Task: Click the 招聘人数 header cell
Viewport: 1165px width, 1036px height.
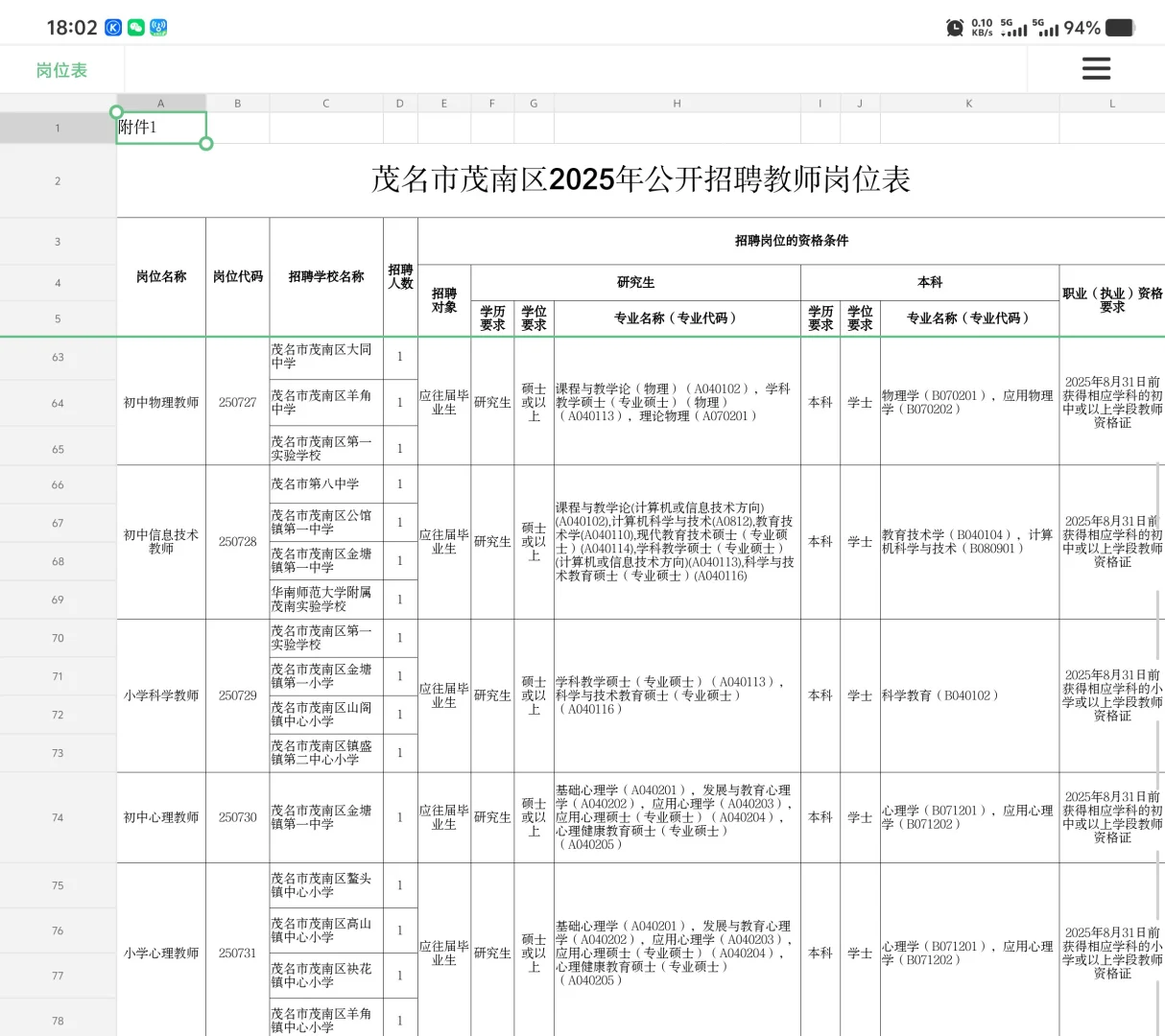Action: tap(400, 276)
